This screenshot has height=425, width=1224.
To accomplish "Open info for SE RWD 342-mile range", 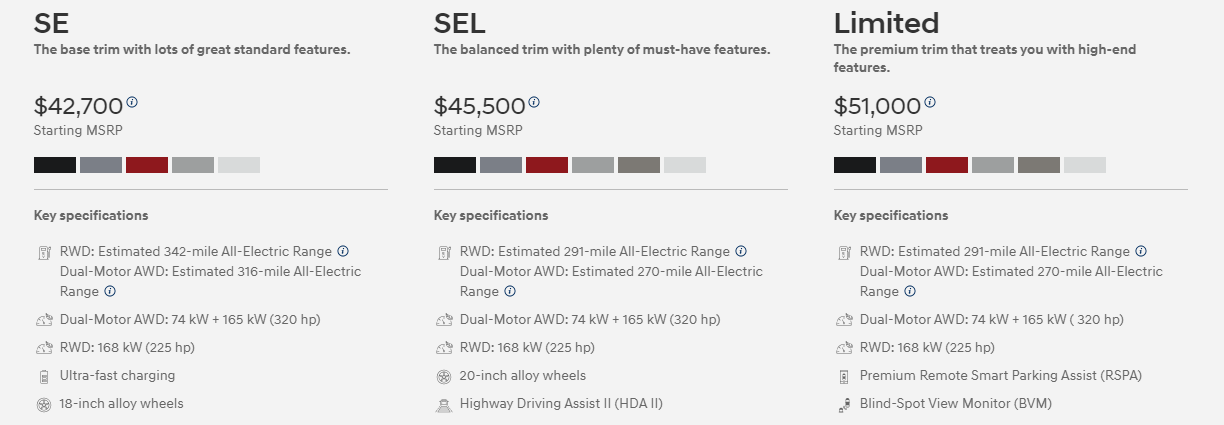I will point(343,251).
